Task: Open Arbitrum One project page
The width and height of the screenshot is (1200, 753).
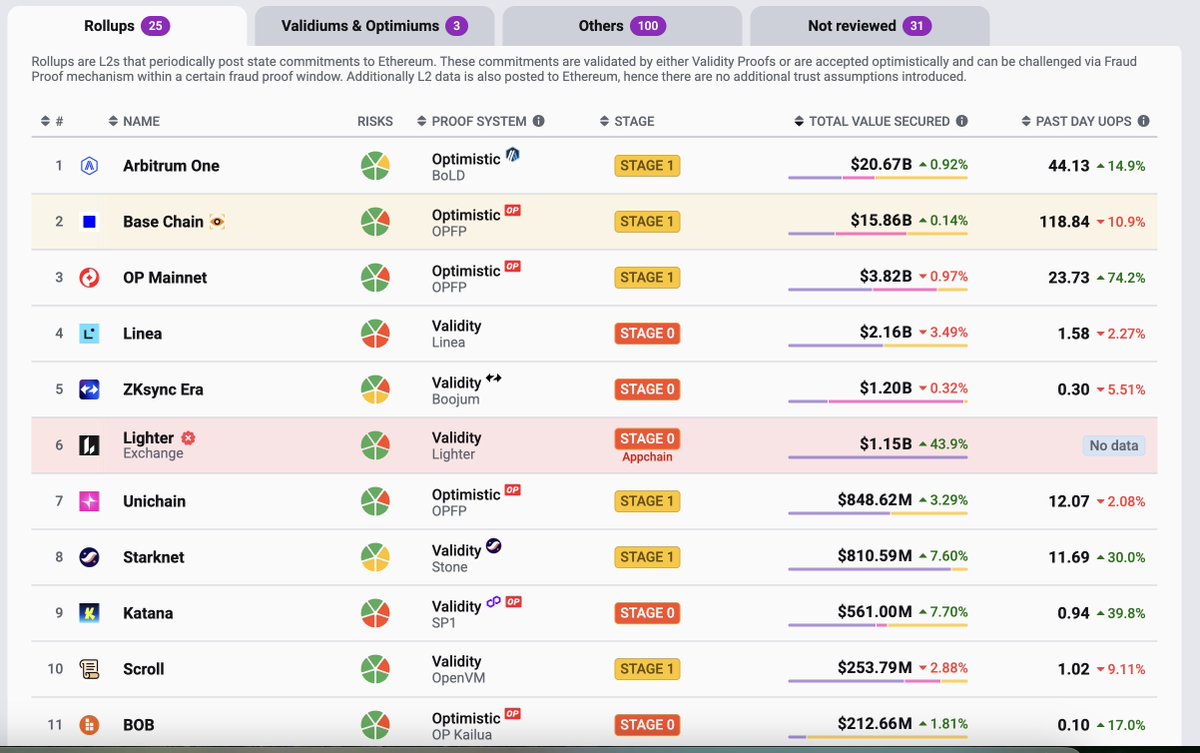Action: click(171, 166)
